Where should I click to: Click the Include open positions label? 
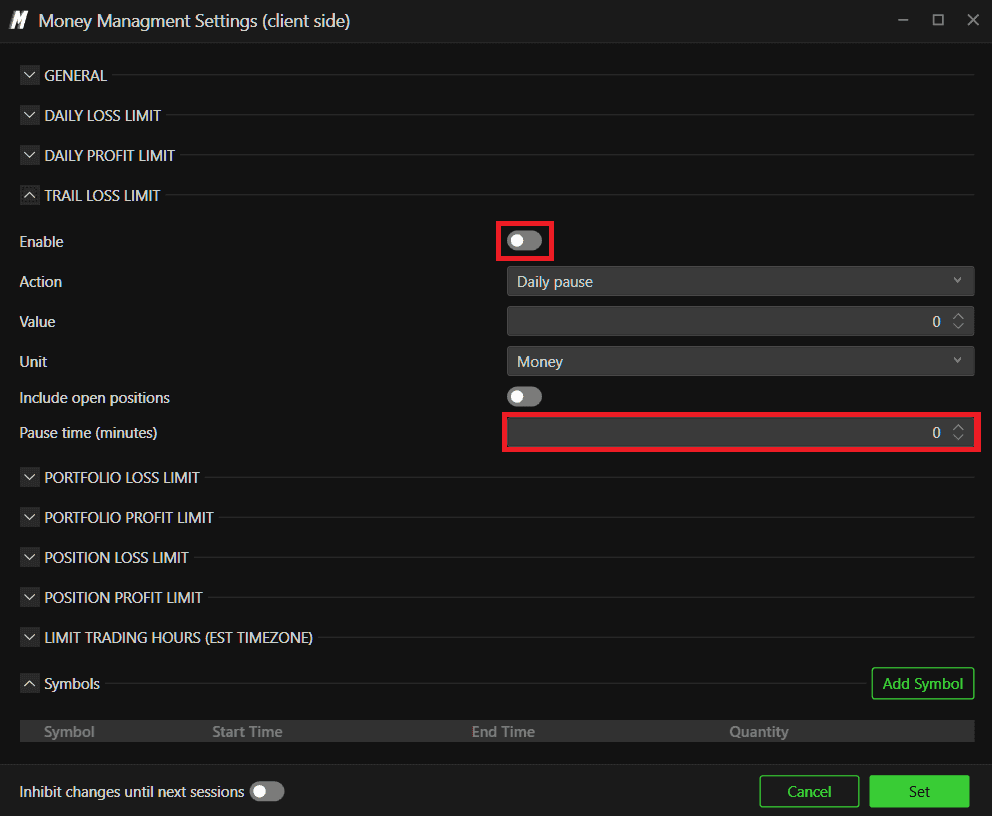[x=94, y=397]
